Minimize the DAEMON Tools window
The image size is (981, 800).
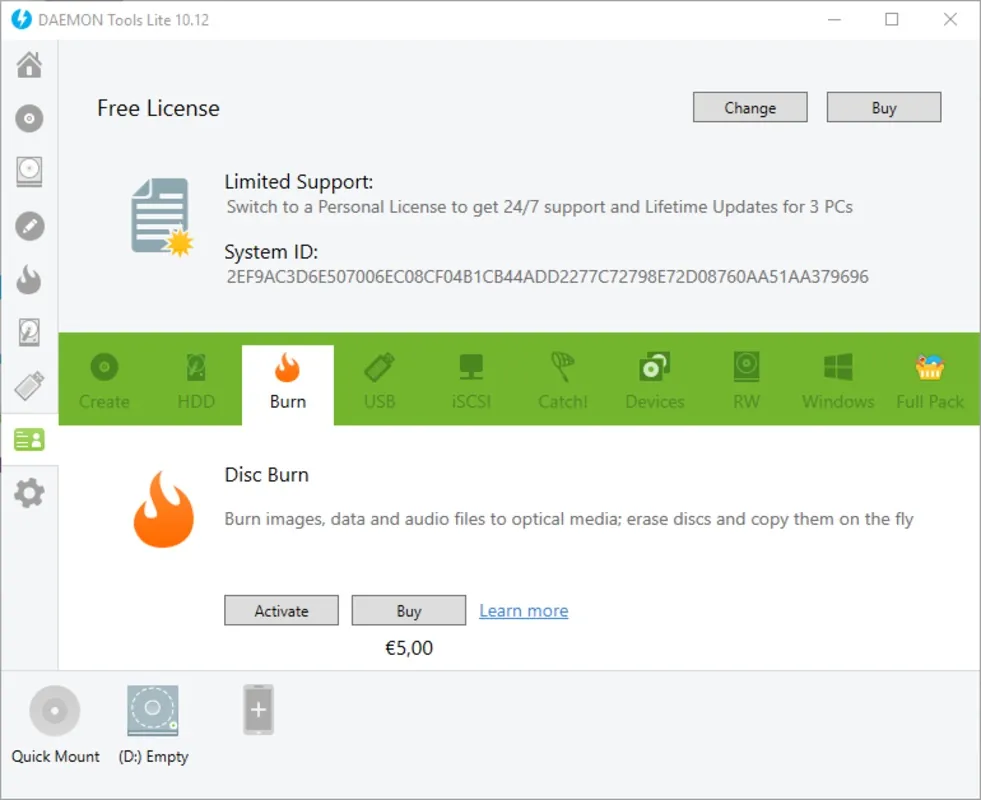click(834, 19)
